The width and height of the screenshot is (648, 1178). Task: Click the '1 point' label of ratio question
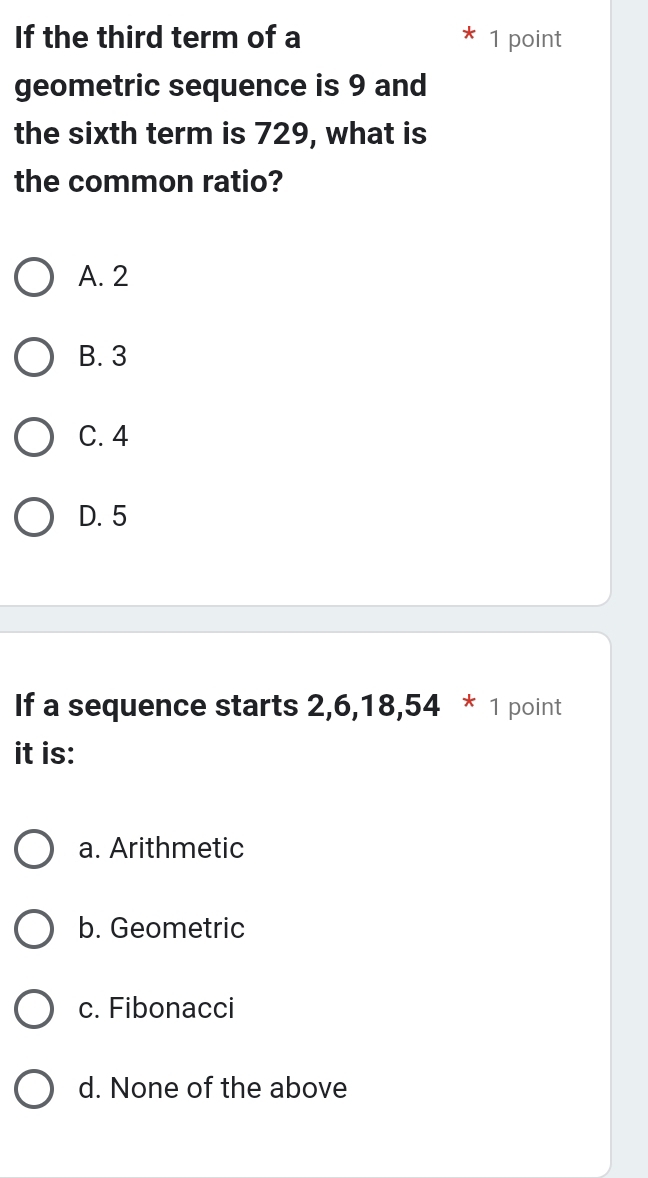click(526, 40)
